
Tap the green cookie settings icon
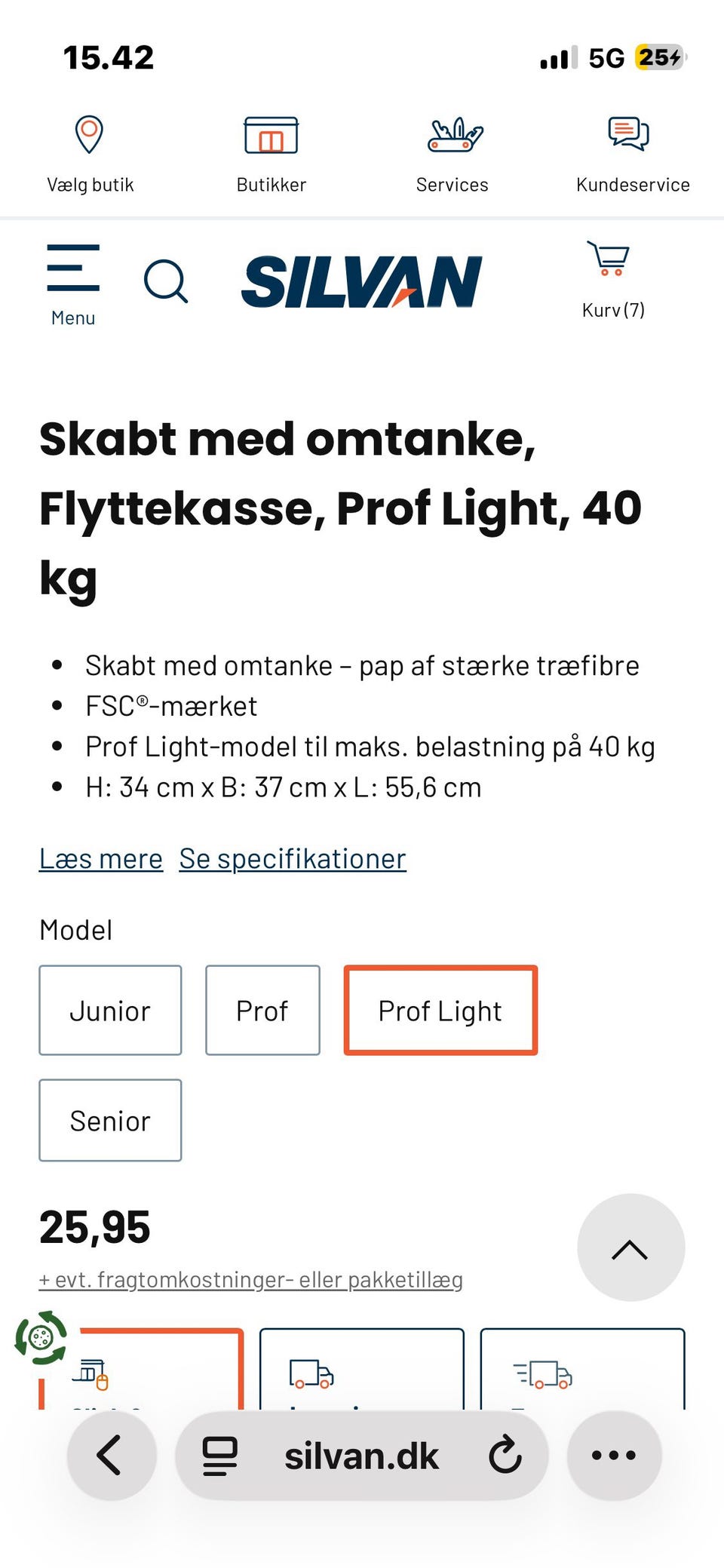[41, 1337]
